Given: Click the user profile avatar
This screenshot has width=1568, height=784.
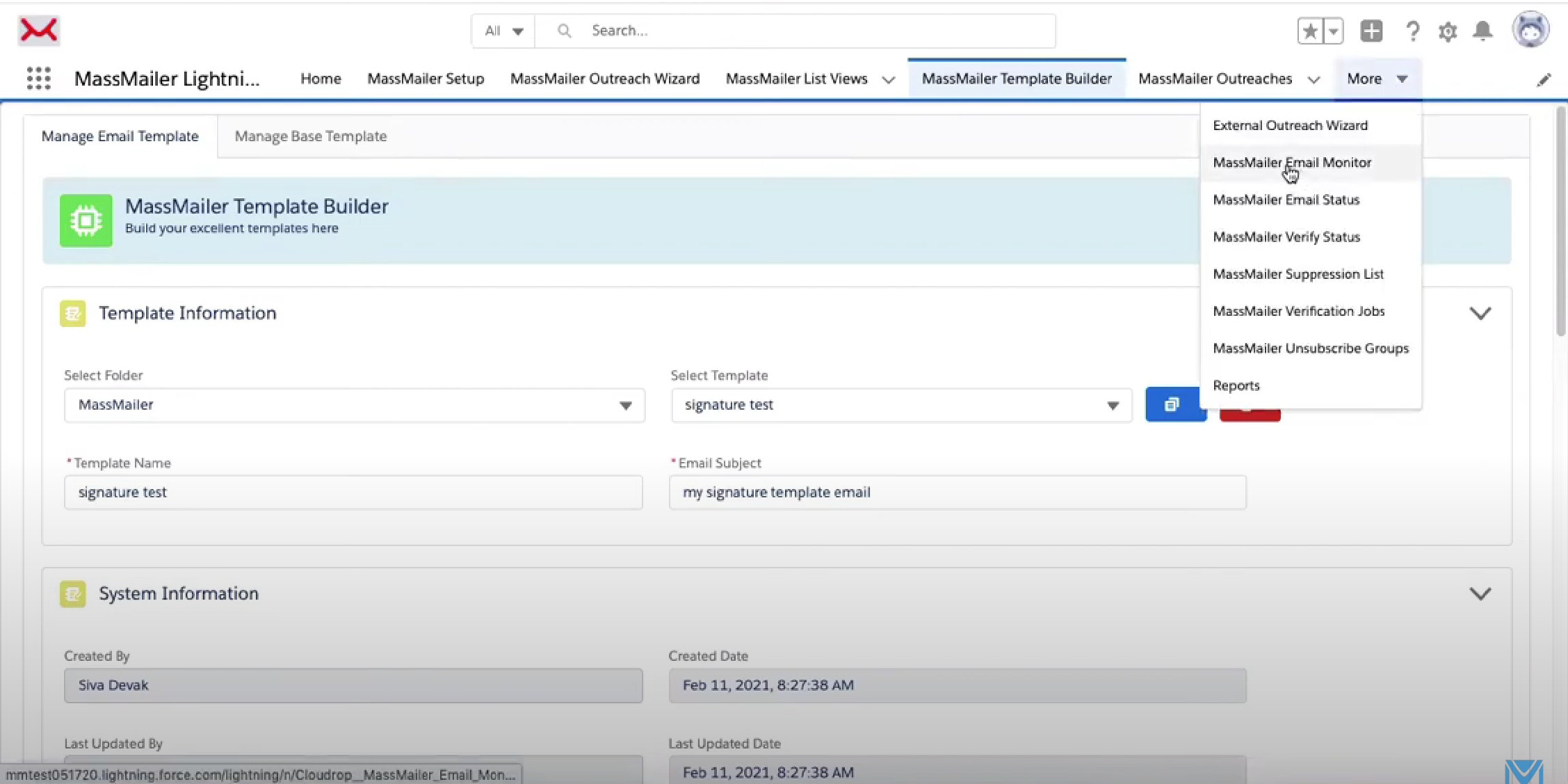Looking at the screenshot, I should tap(1530, 30).
